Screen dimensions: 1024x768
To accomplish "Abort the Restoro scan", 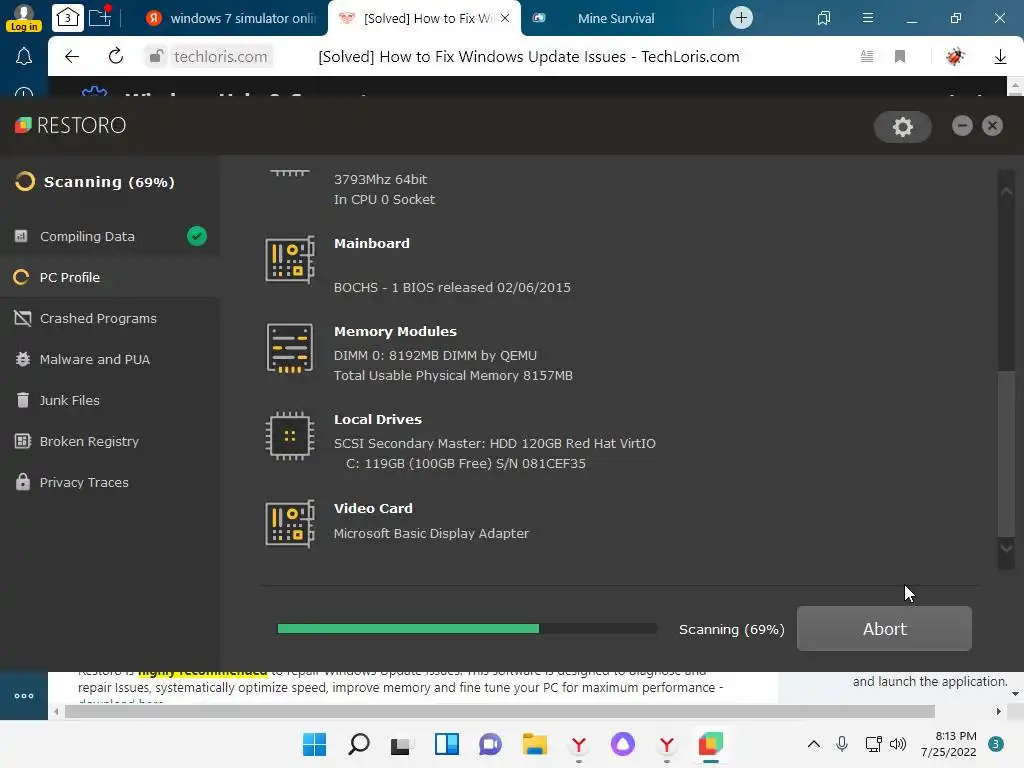I will click(884, 629).
